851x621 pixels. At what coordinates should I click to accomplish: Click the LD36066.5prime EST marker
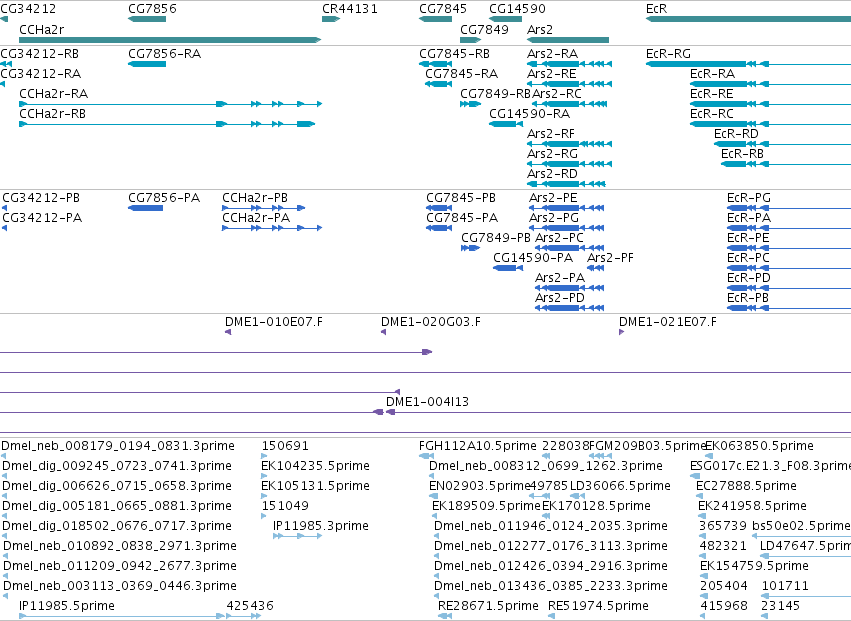[575, 496]
